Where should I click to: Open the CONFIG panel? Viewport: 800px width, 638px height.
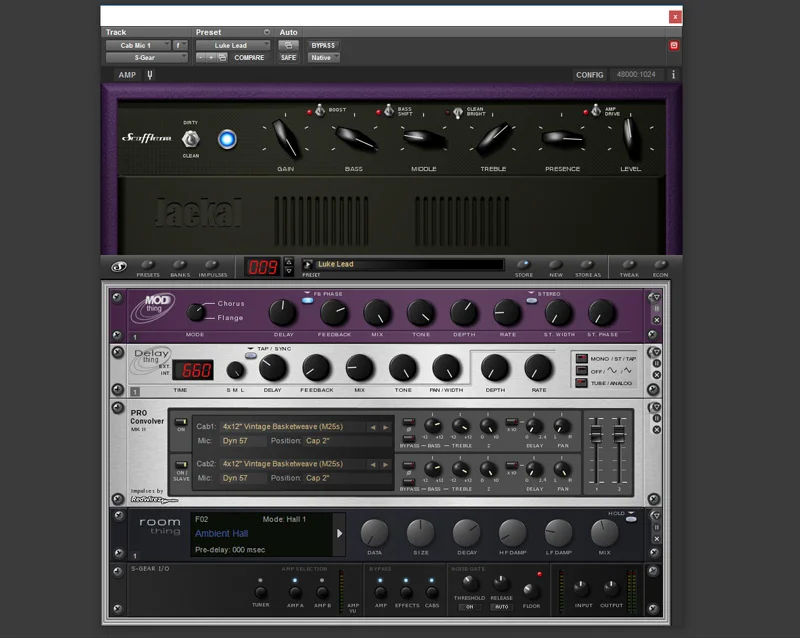[x=589, y=75]
